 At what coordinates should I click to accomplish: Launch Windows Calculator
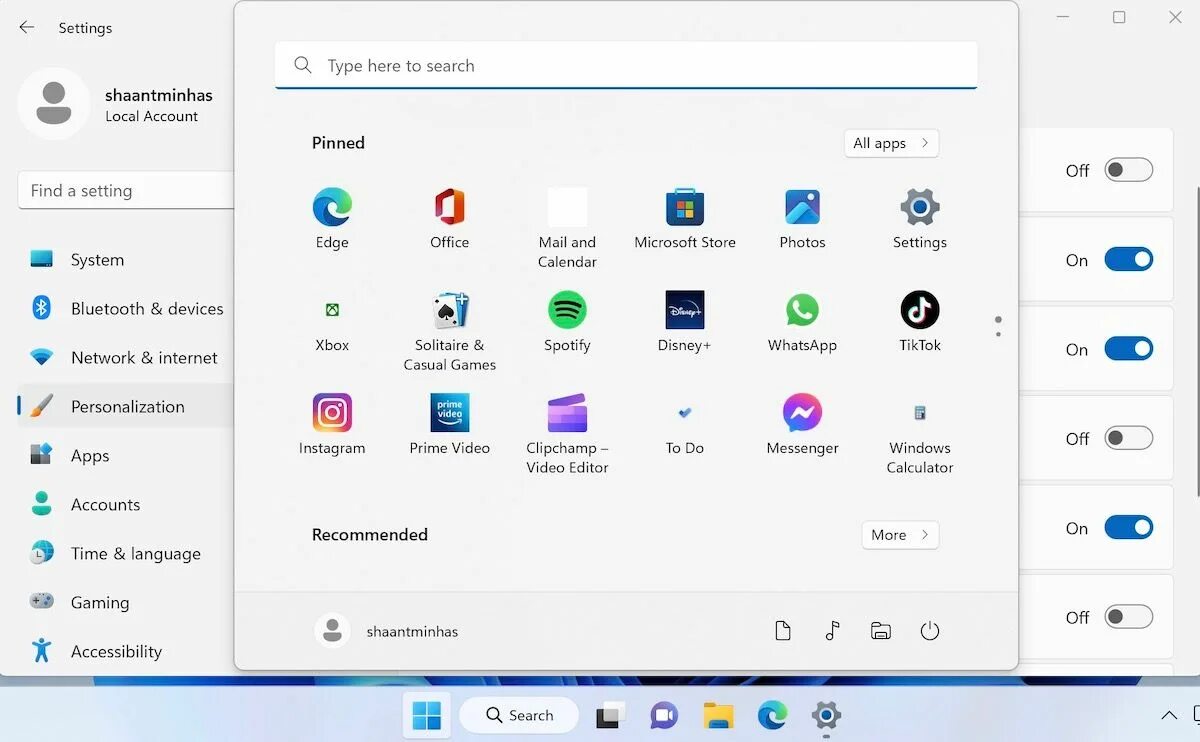click(918, 413)
